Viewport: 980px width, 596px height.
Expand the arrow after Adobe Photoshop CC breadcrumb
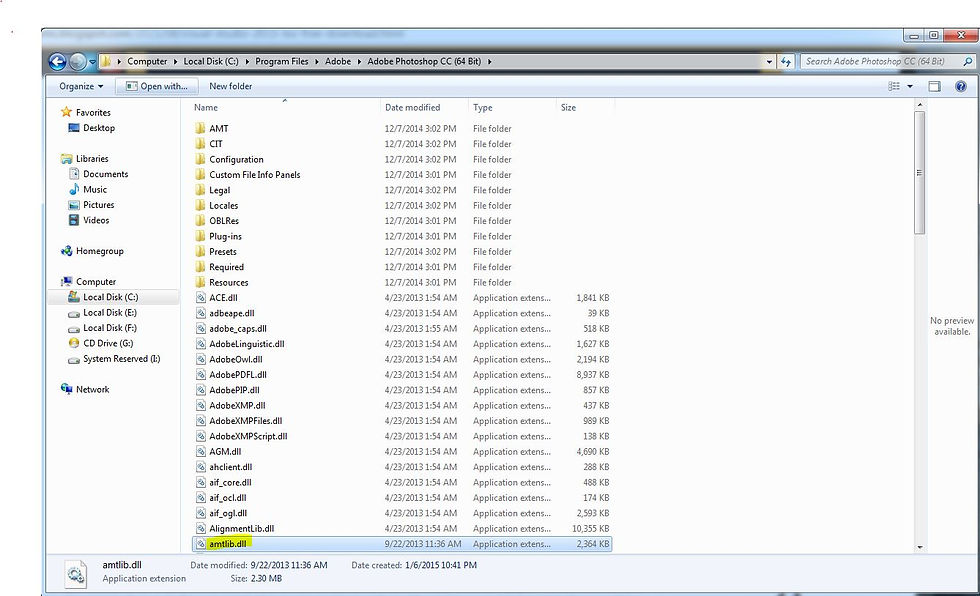[489, 62]
